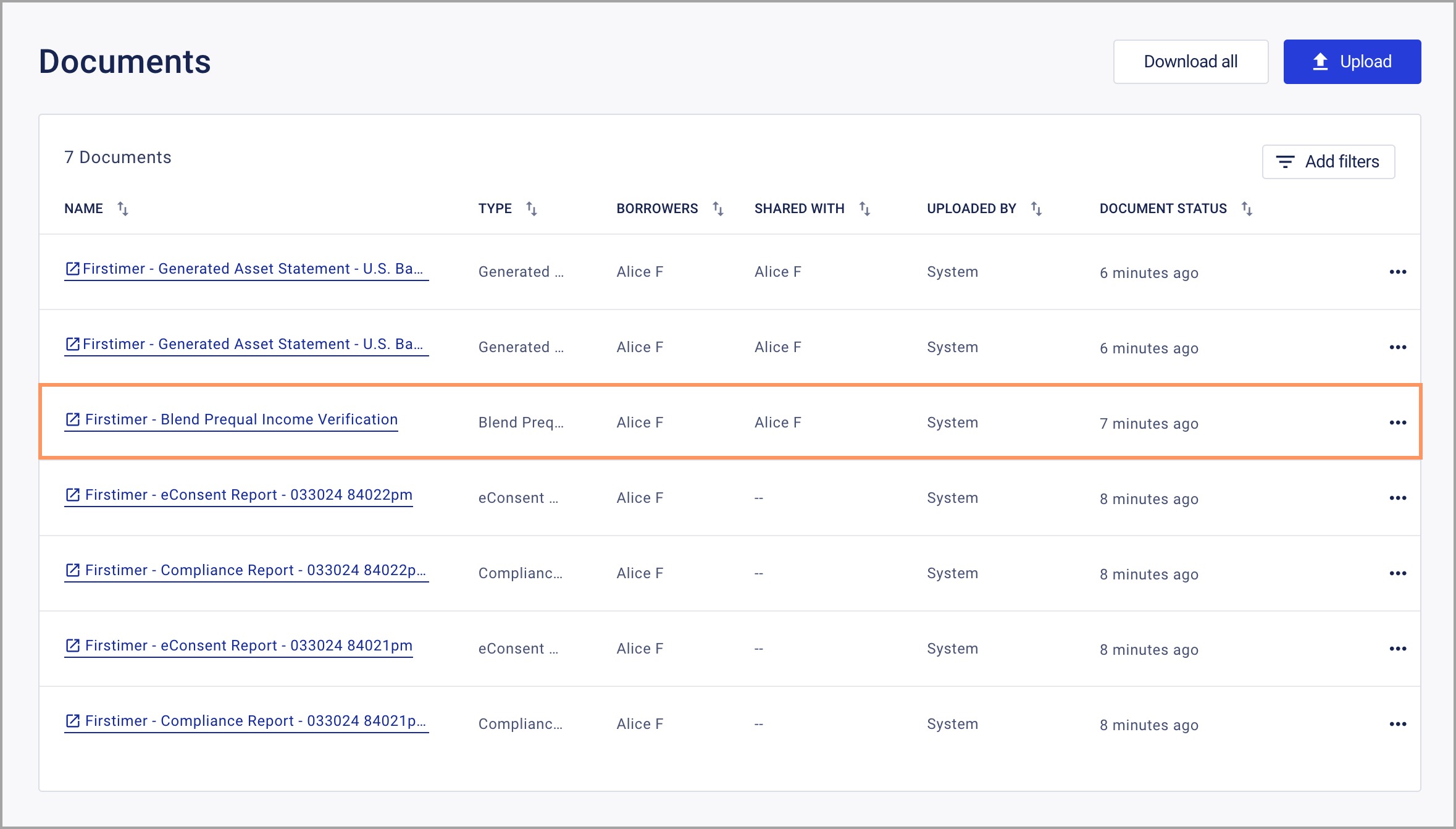Open Firstimer - Compliance Report 033024 84021pm link
This screenshot has height=829, width=1456.
tap(254, 721)
